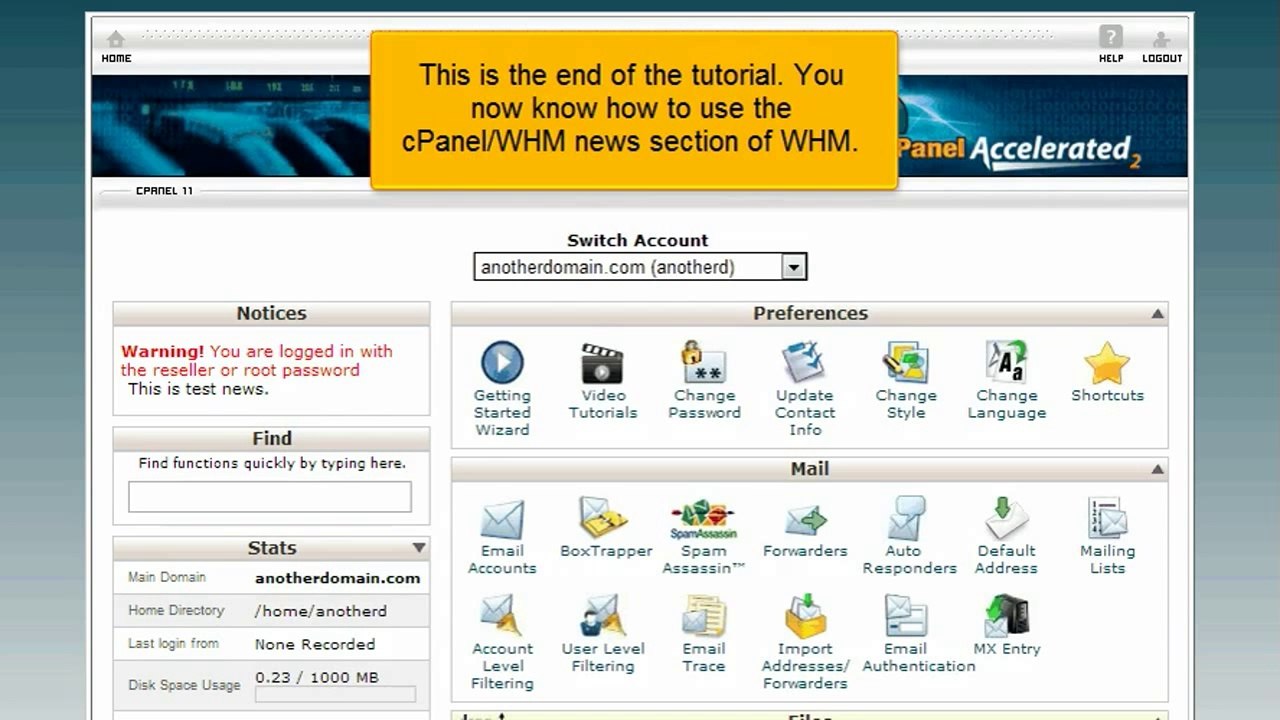
Task: Launch the BoxTrapper icon
Action: point(604,519)
